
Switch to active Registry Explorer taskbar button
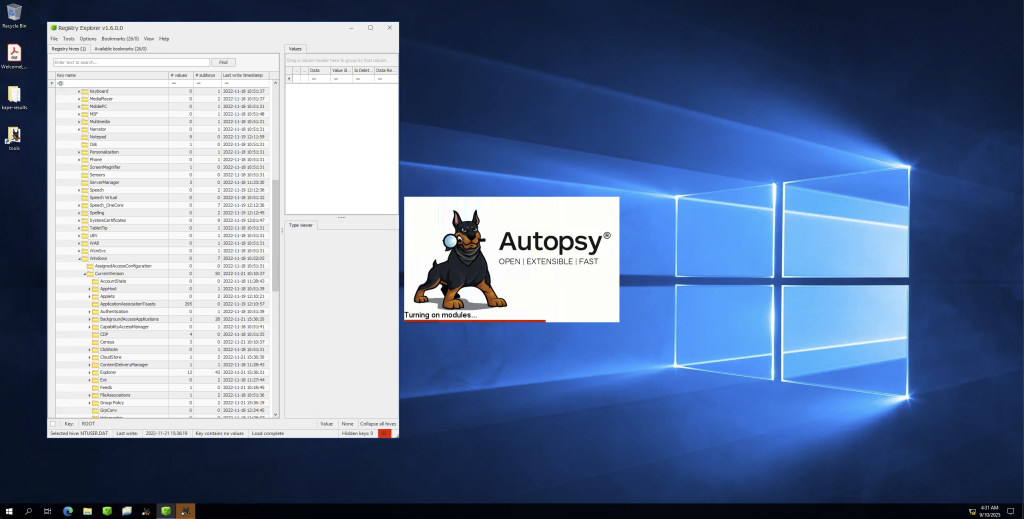166,511
